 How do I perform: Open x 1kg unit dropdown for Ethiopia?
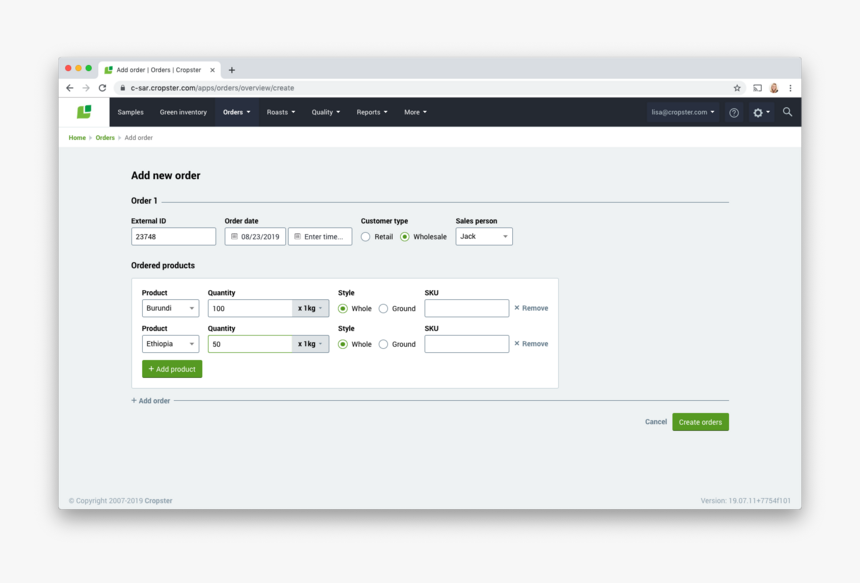point(310,344)
